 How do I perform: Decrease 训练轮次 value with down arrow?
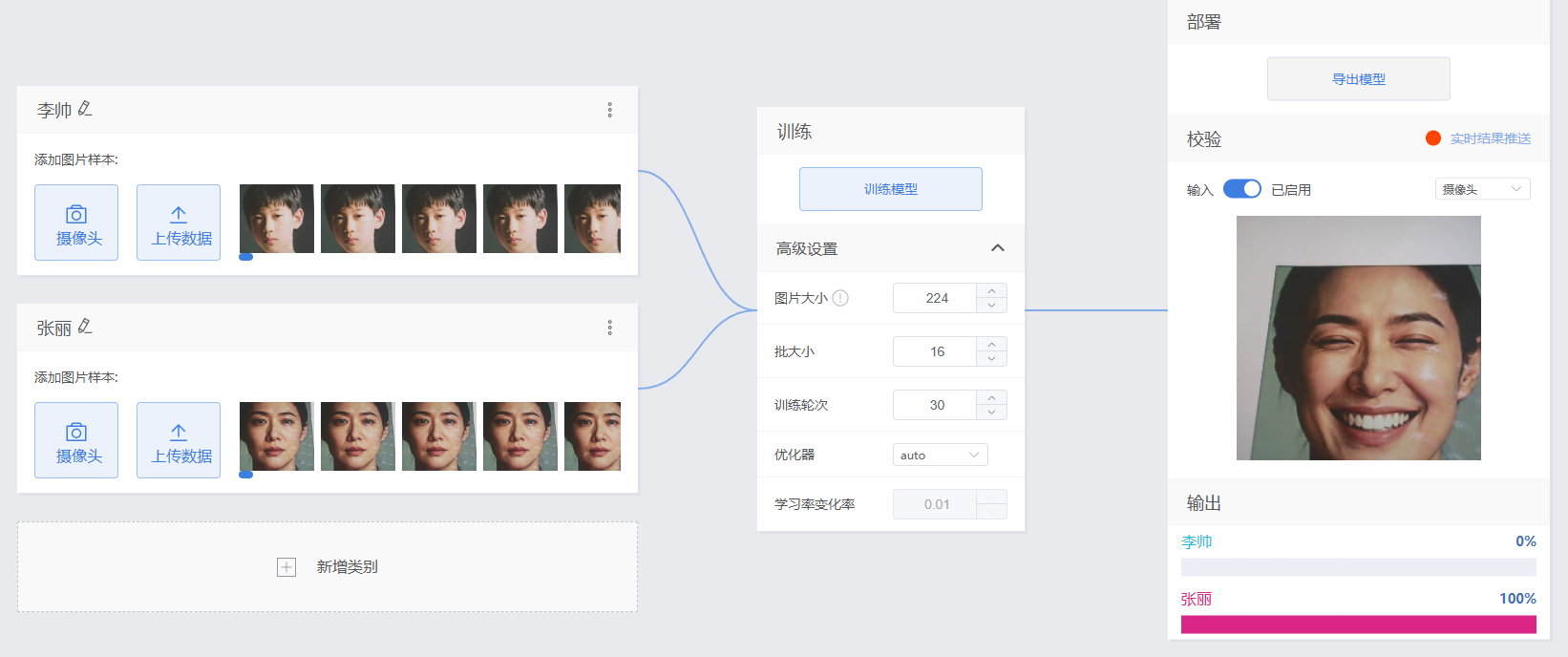[x=991, y=413]
